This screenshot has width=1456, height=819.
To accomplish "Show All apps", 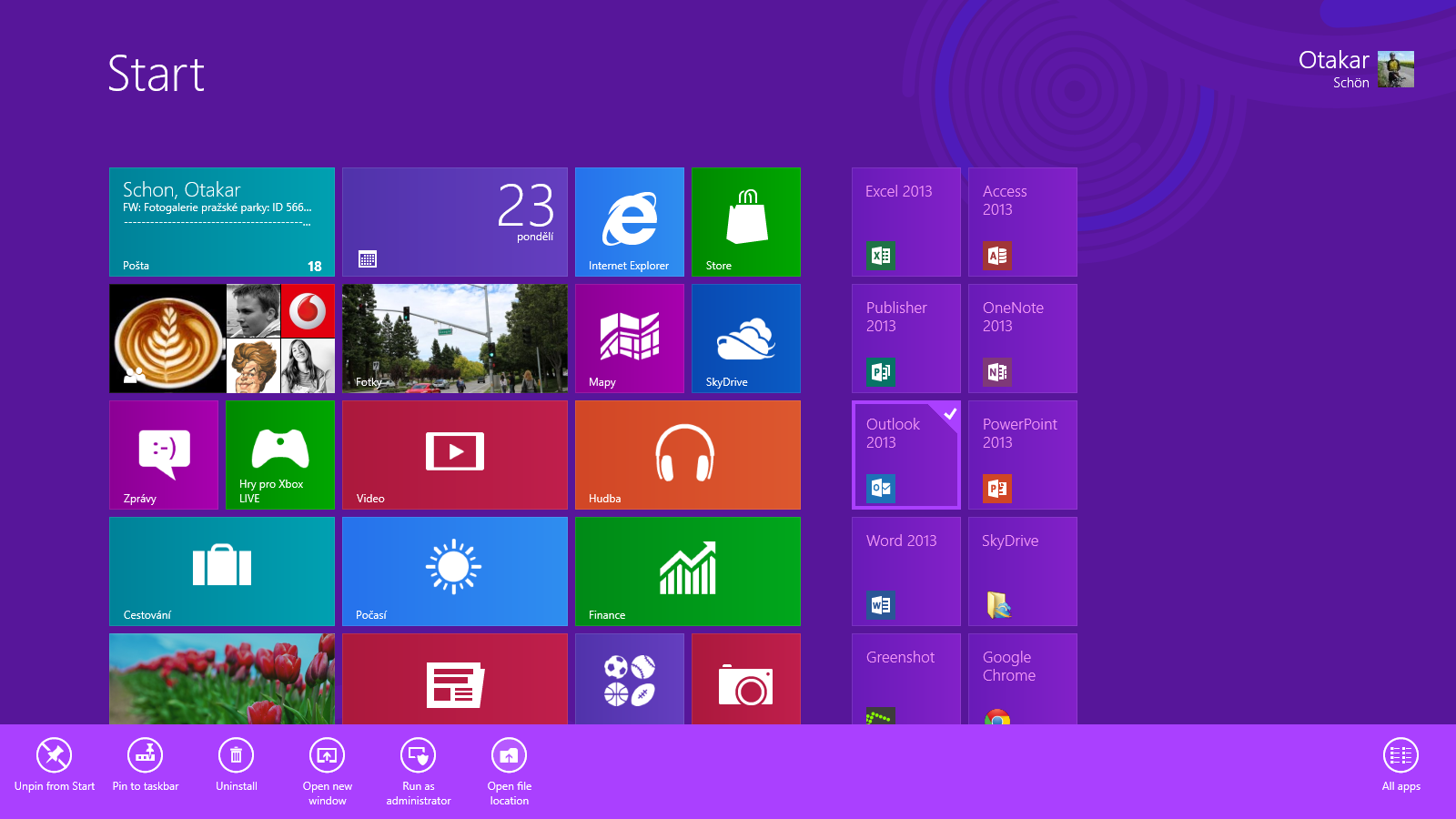I will coord(1401,765).
